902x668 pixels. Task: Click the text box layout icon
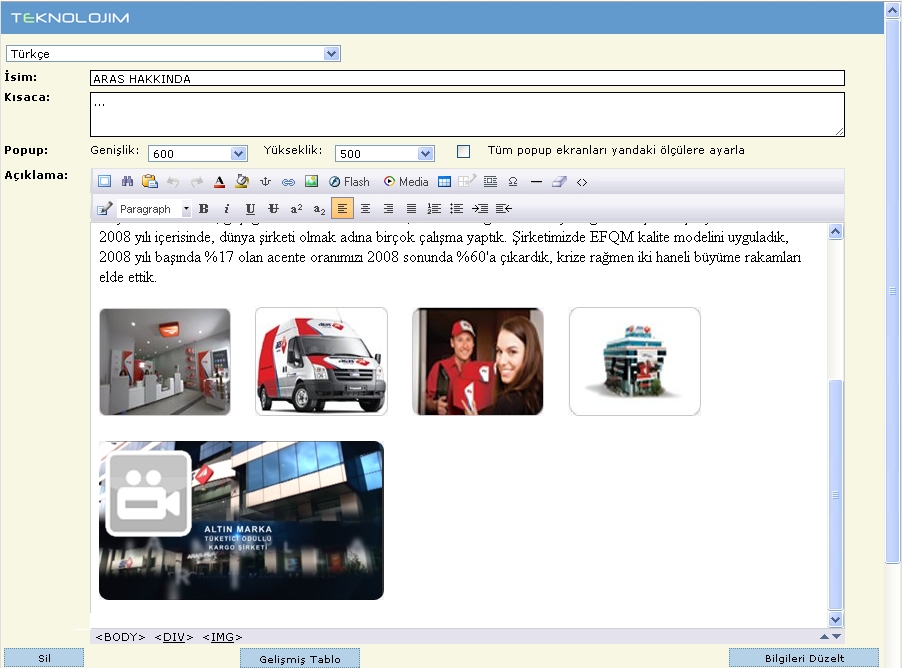coord(490,182)
